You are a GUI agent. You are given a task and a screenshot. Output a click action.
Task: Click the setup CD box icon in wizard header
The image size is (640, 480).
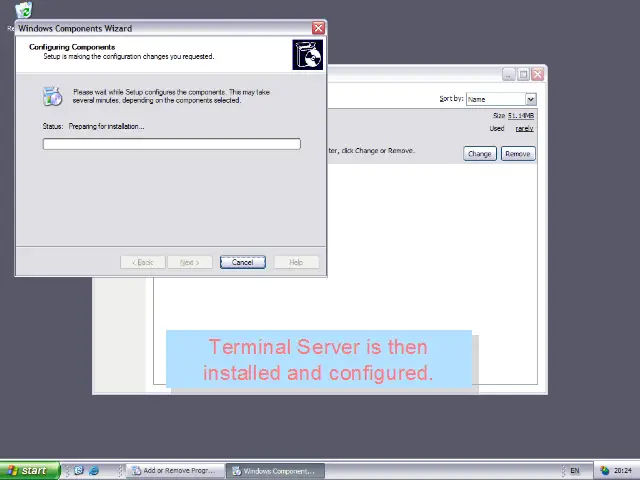point(307,55)
